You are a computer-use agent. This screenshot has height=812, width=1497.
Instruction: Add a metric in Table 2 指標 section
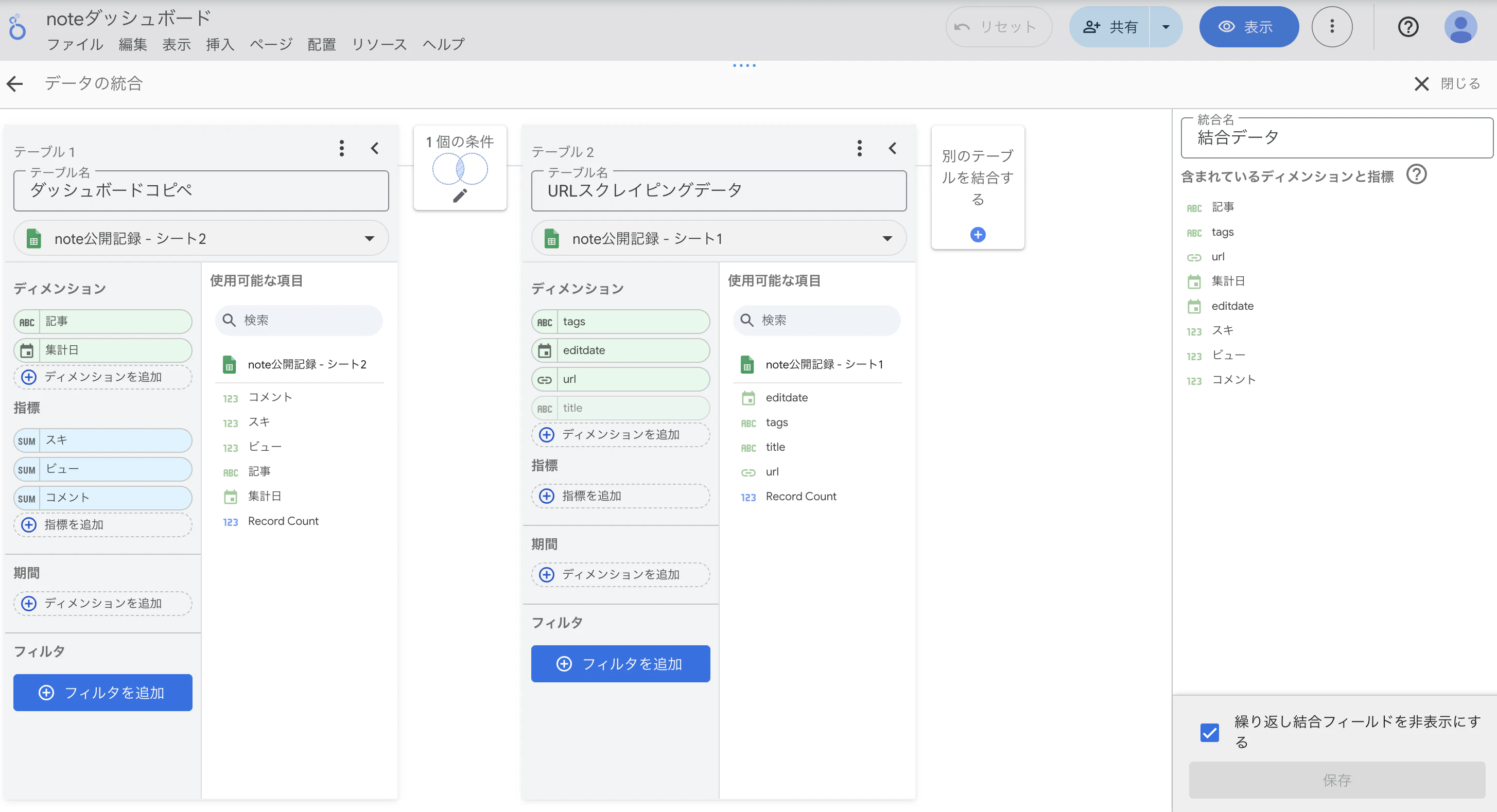point(621,496)
